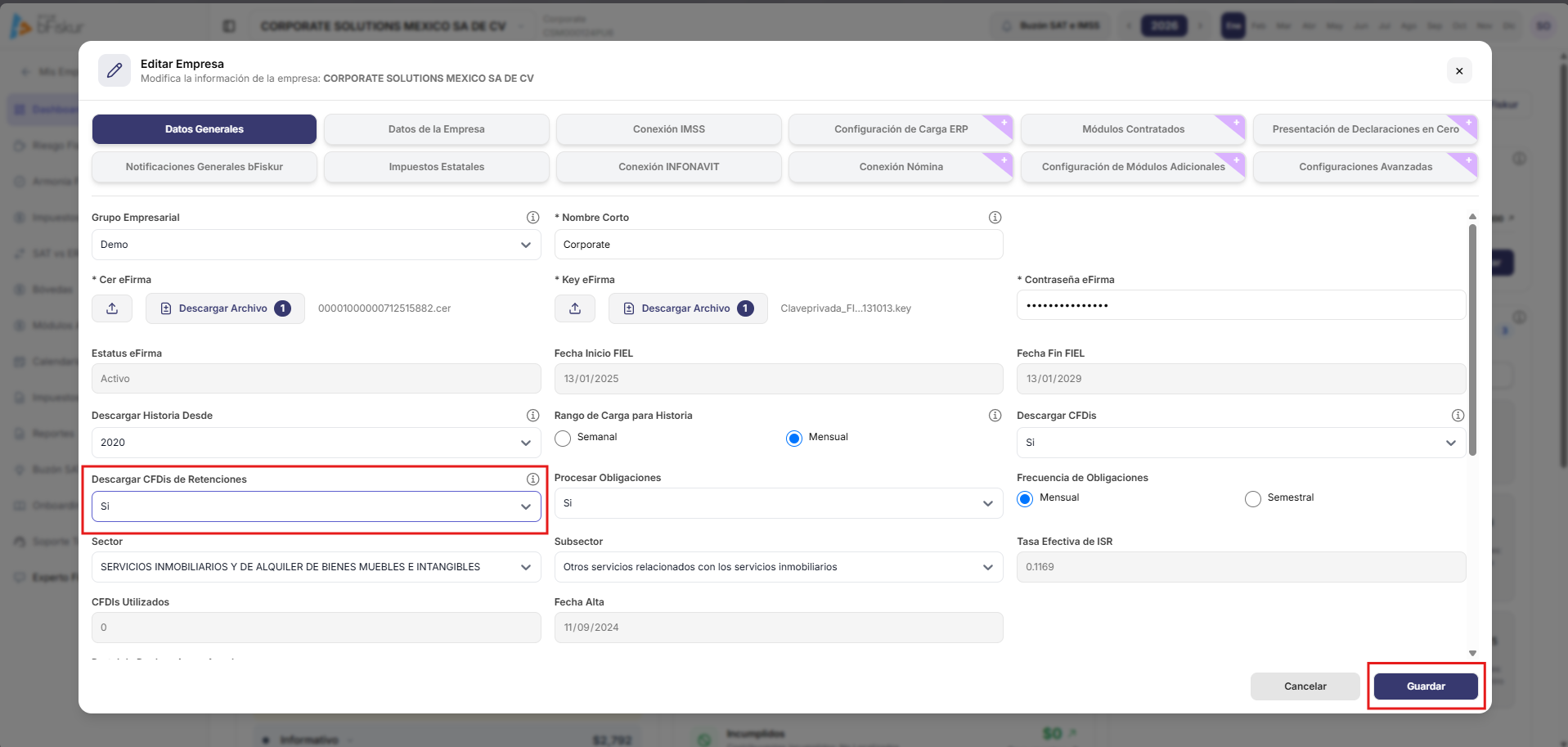Switch to the Datos Generales tab
The height and width of the screenshot is (747, 1568).
pos(204,129)
